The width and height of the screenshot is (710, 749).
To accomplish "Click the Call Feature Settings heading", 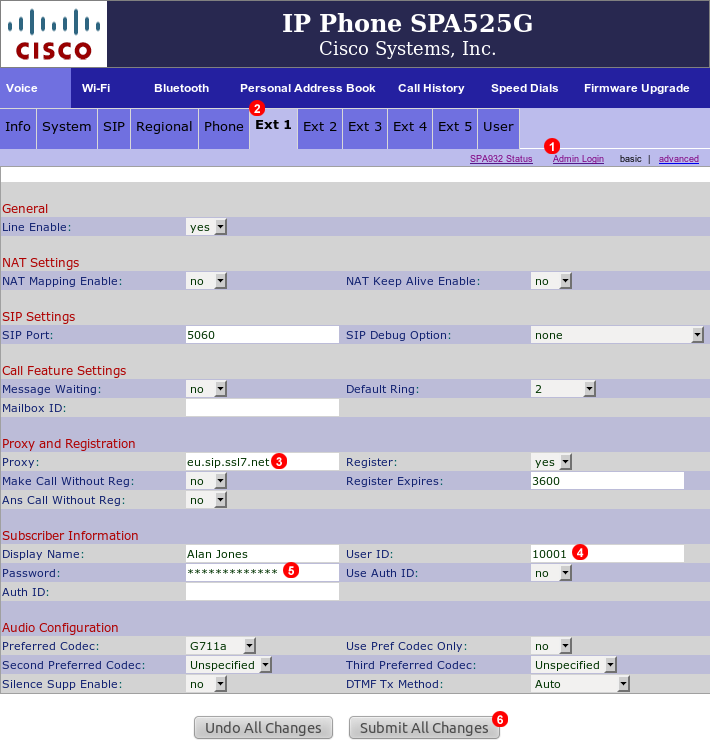I will pos(64,371).
